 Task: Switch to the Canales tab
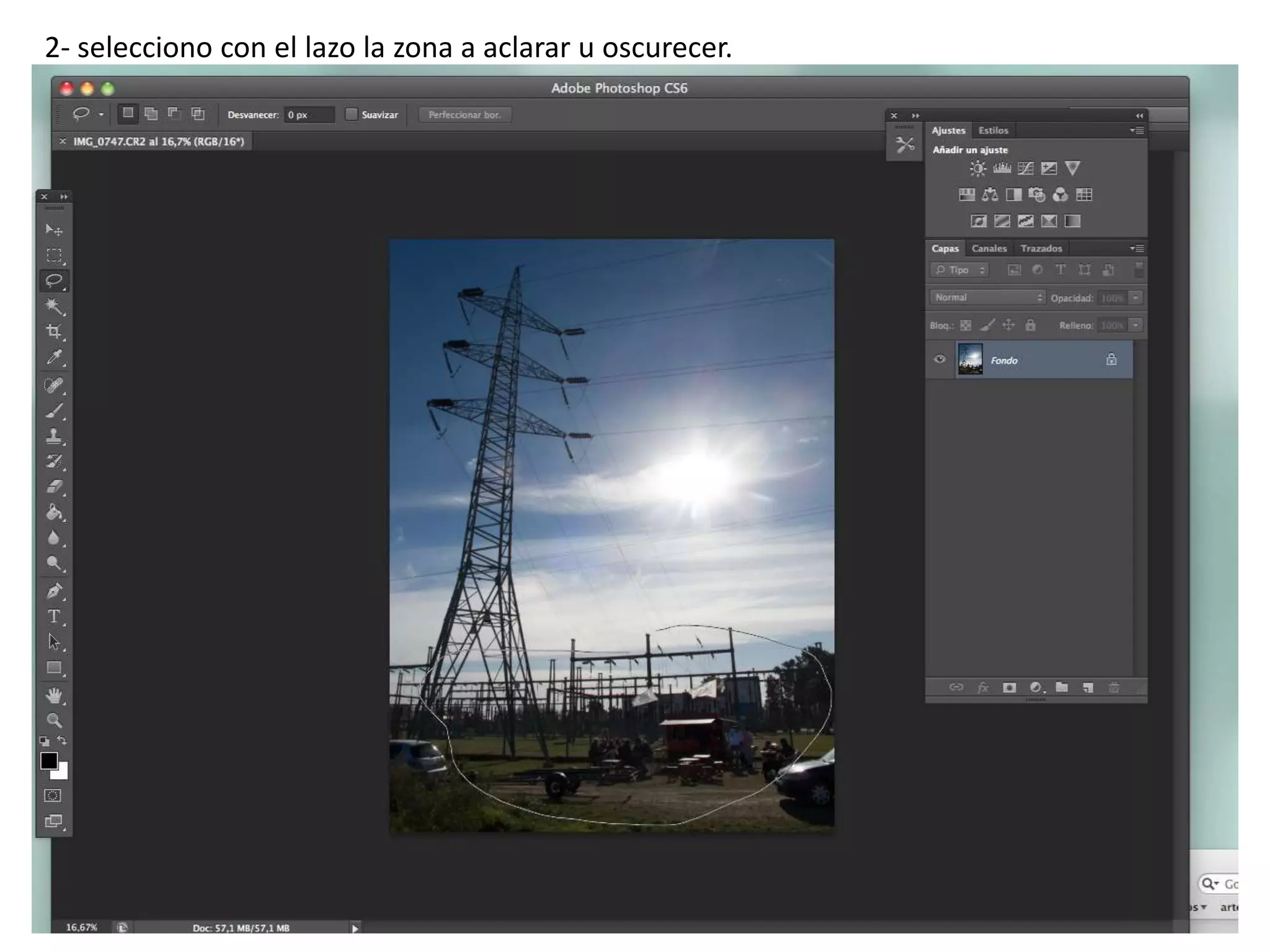(988, 249)
